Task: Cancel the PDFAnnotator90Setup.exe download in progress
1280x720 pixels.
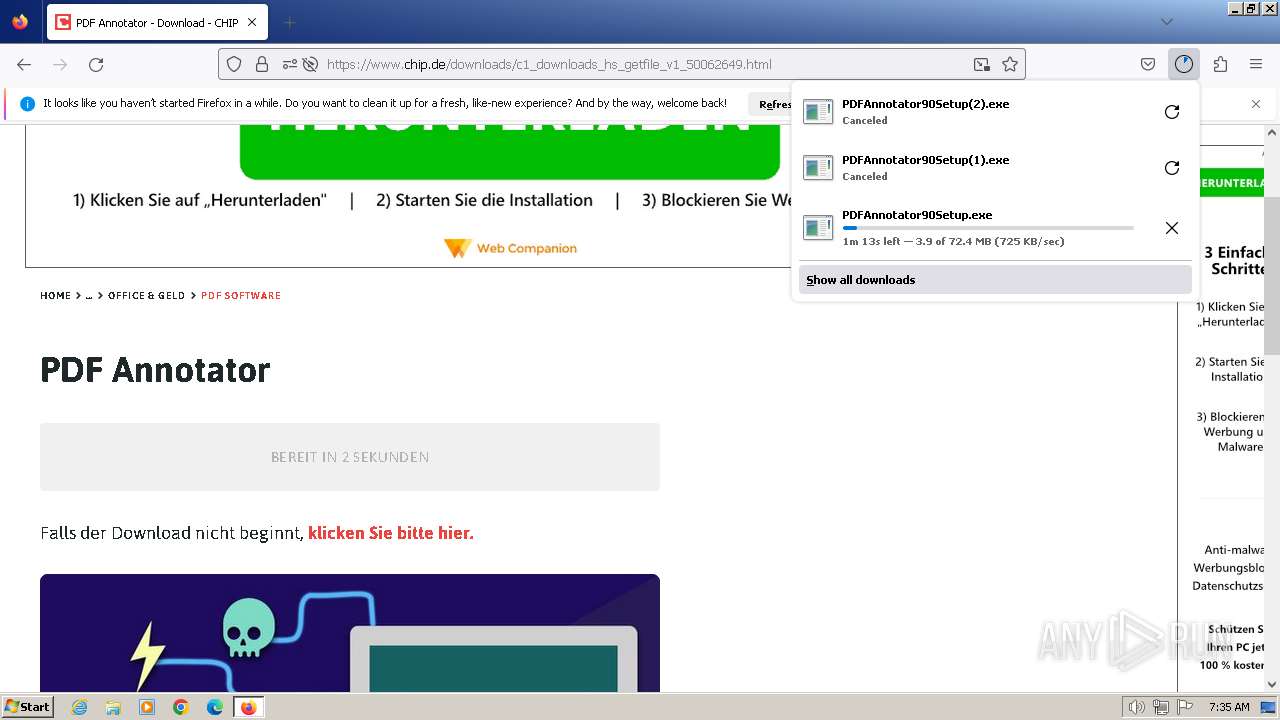Action: [1172, 228]
